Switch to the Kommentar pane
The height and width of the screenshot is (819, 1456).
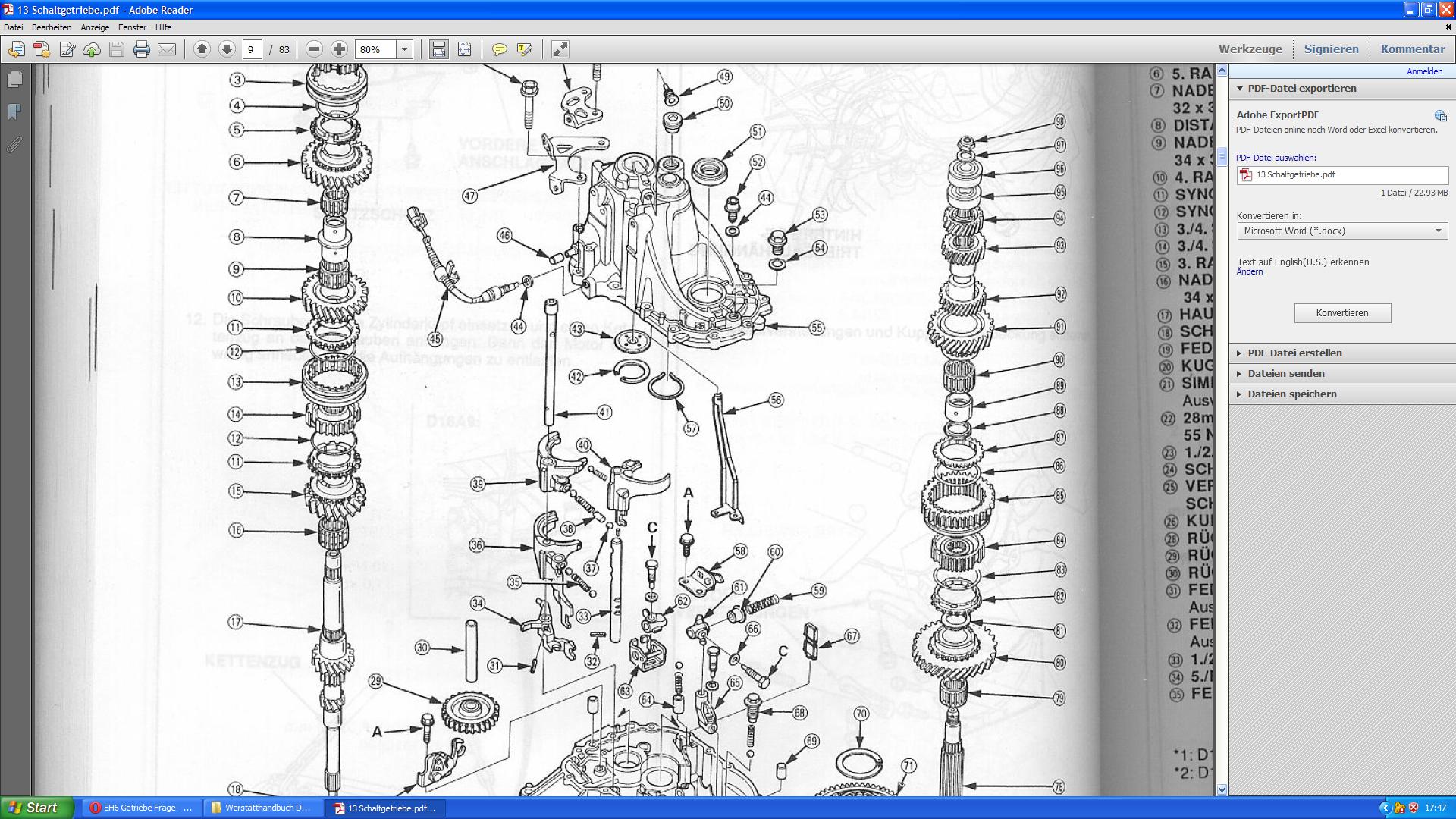[1412, 49]
